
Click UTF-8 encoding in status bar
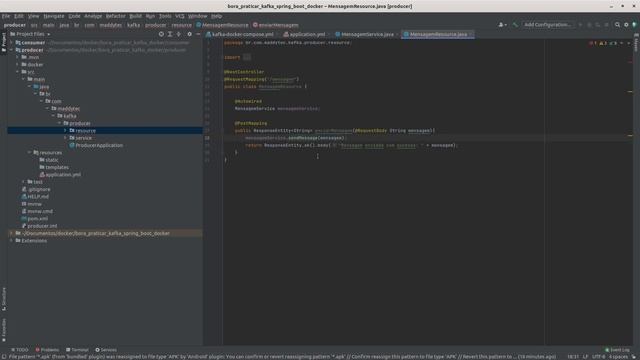(x=598, y=357)
